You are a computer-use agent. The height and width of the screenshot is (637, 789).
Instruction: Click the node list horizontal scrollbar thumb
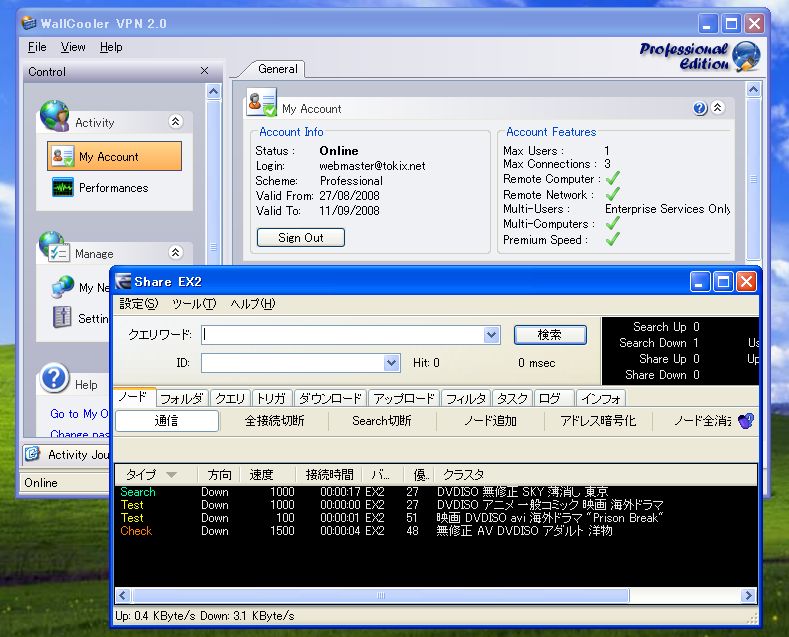(380, 596)
